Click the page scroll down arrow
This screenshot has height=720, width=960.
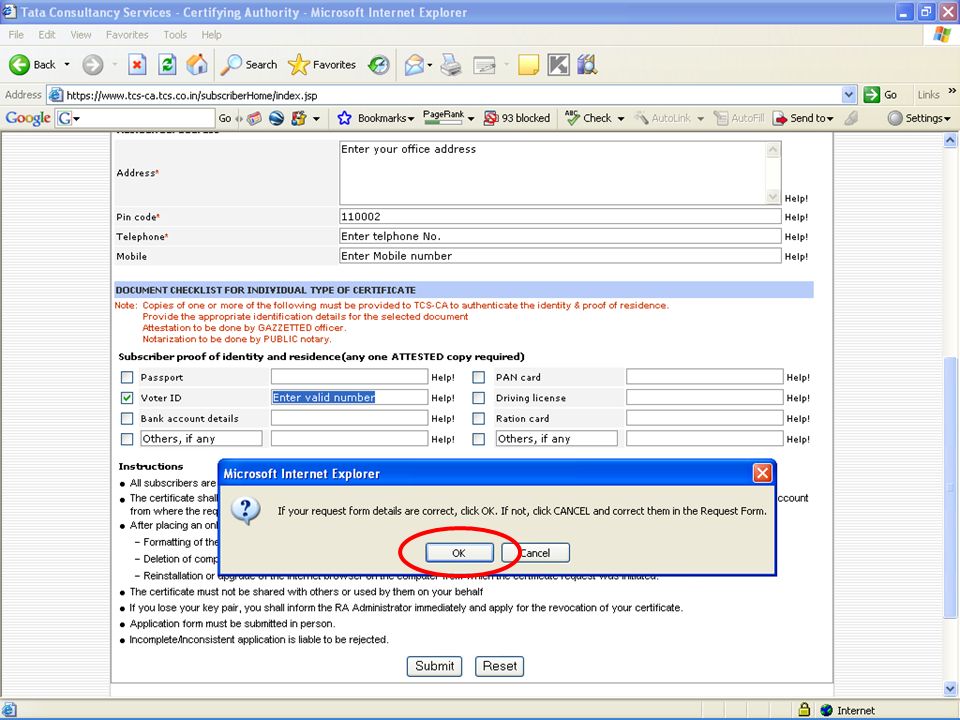pyautogui.click(x=950, y=689)
